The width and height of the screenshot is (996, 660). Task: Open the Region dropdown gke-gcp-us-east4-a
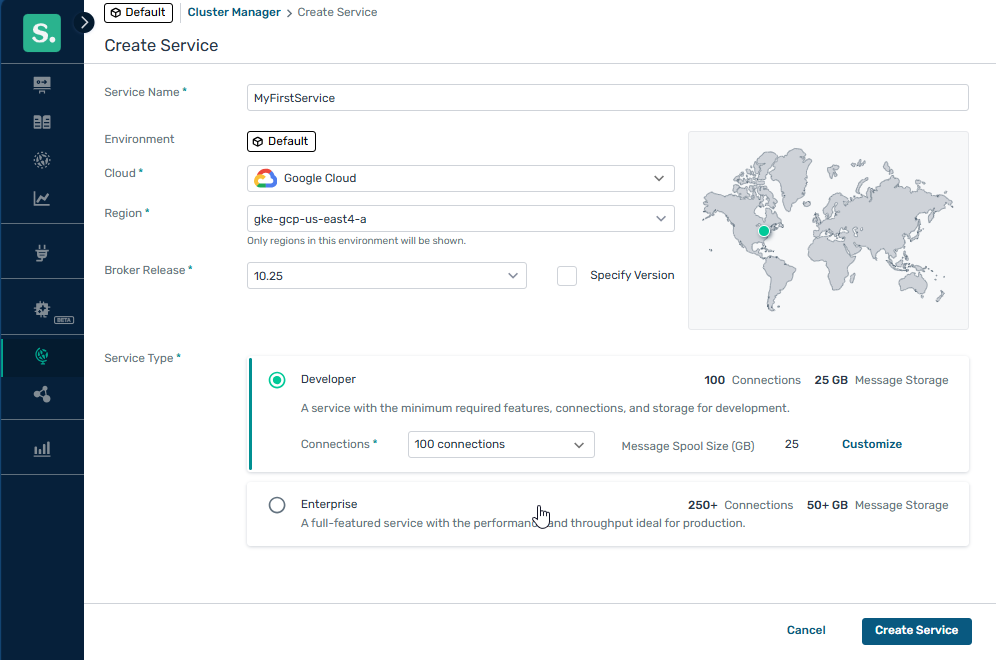coord(460,218)
